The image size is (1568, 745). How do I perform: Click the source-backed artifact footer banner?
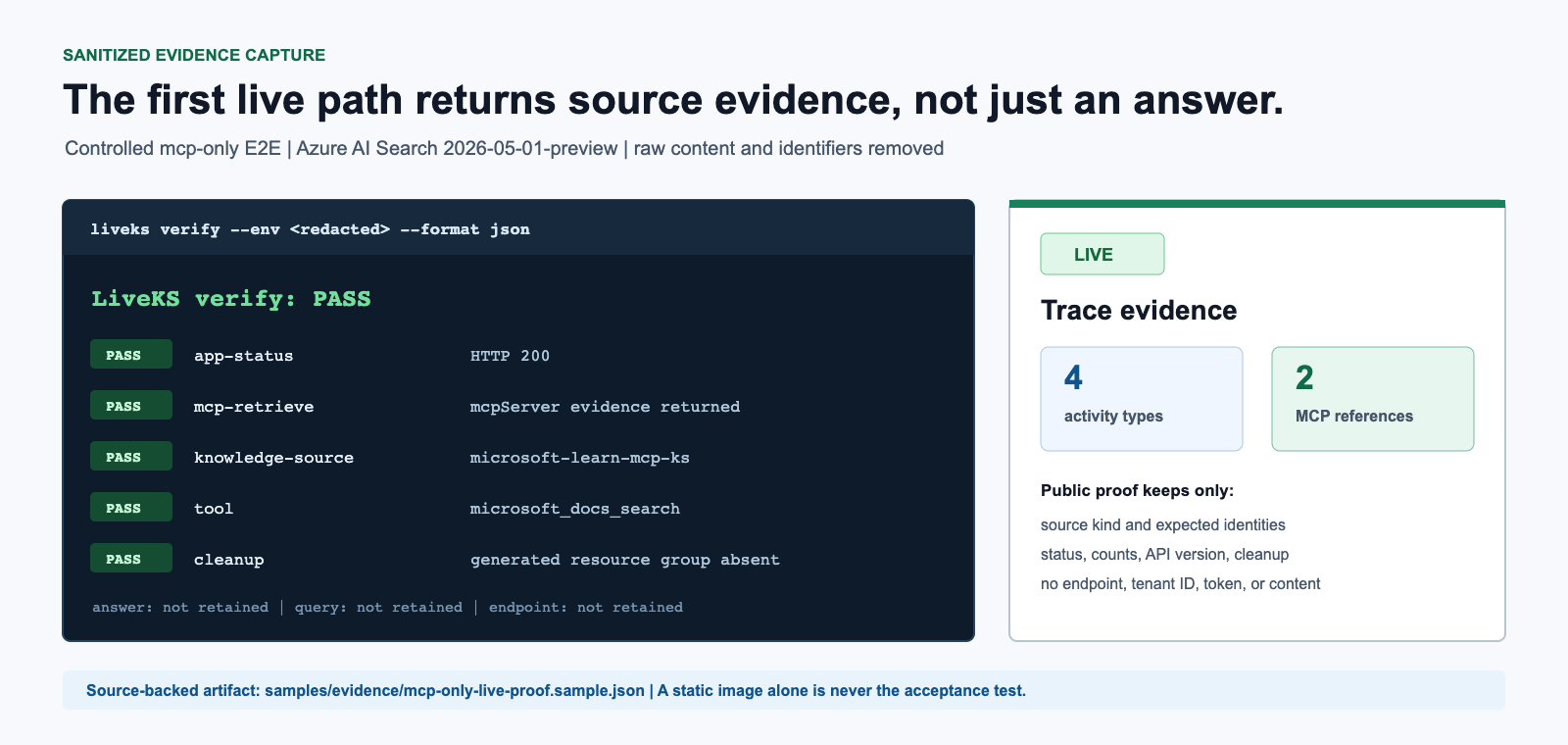(784, 690)
